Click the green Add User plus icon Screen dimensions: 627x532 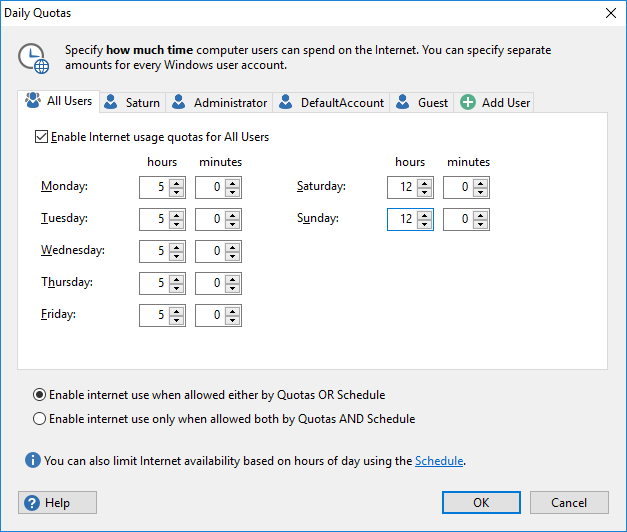467,102
